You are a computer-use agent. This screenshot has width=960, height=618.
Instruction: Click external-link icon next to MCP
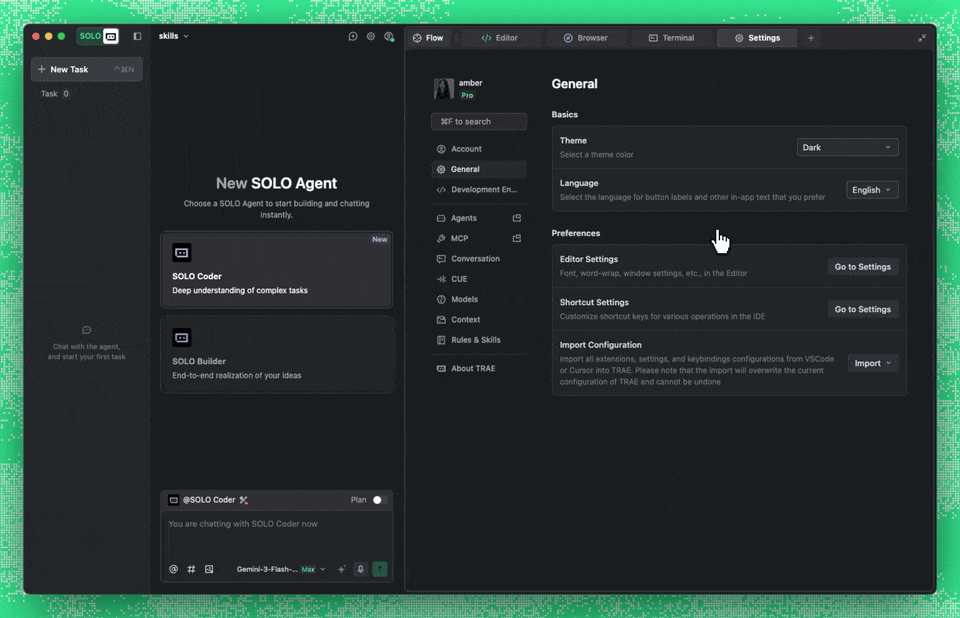(517, 238)
